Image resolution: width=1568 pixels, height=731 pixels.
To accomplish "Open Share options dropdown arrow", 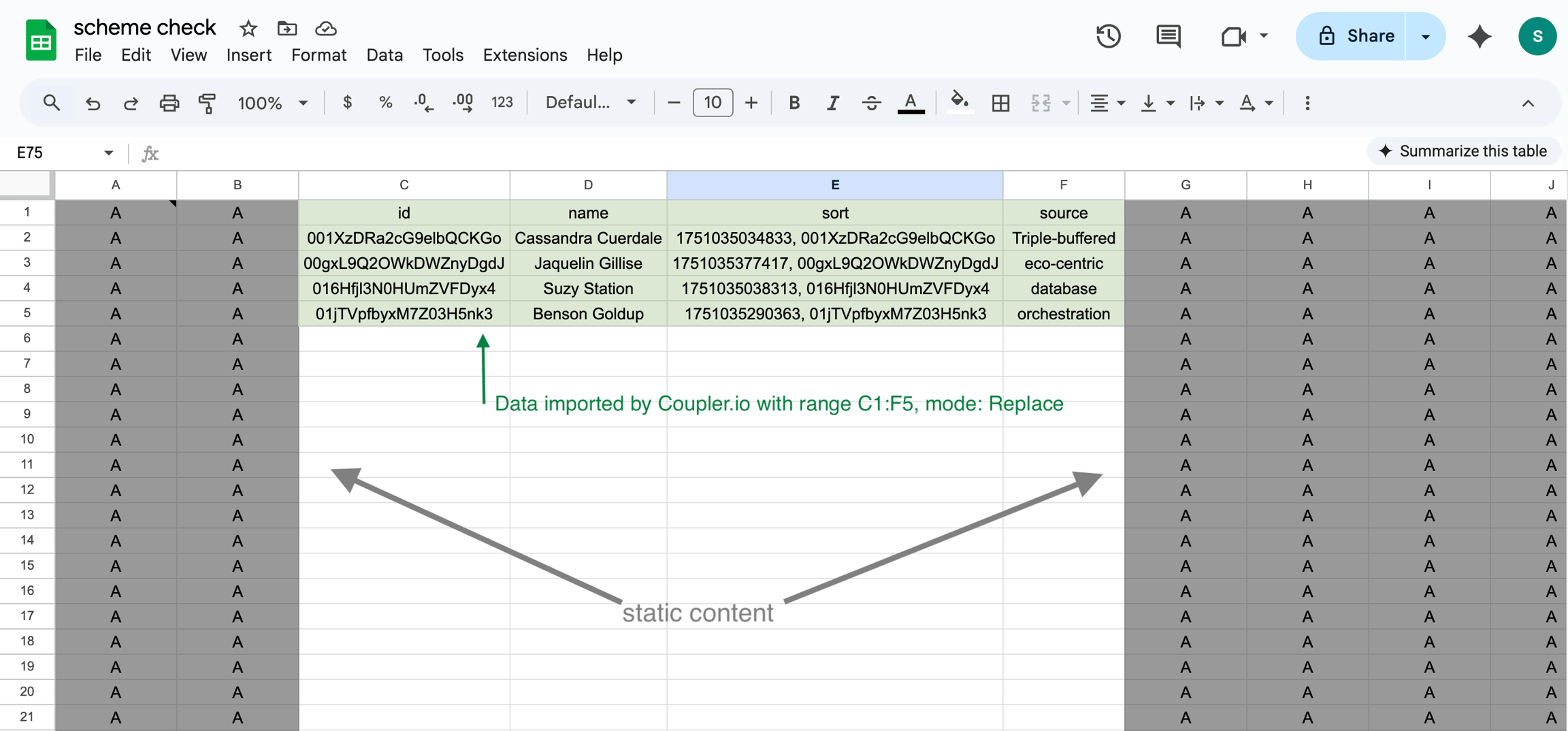I will tap(1425, 36).
